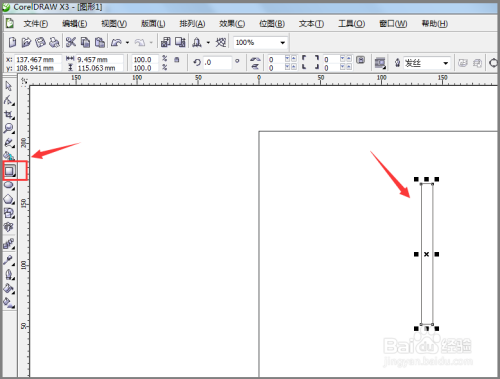Click Convert to Curves icon
This screenshot has width=500, height=379.
pyautogui.click(x=493, y=63)
